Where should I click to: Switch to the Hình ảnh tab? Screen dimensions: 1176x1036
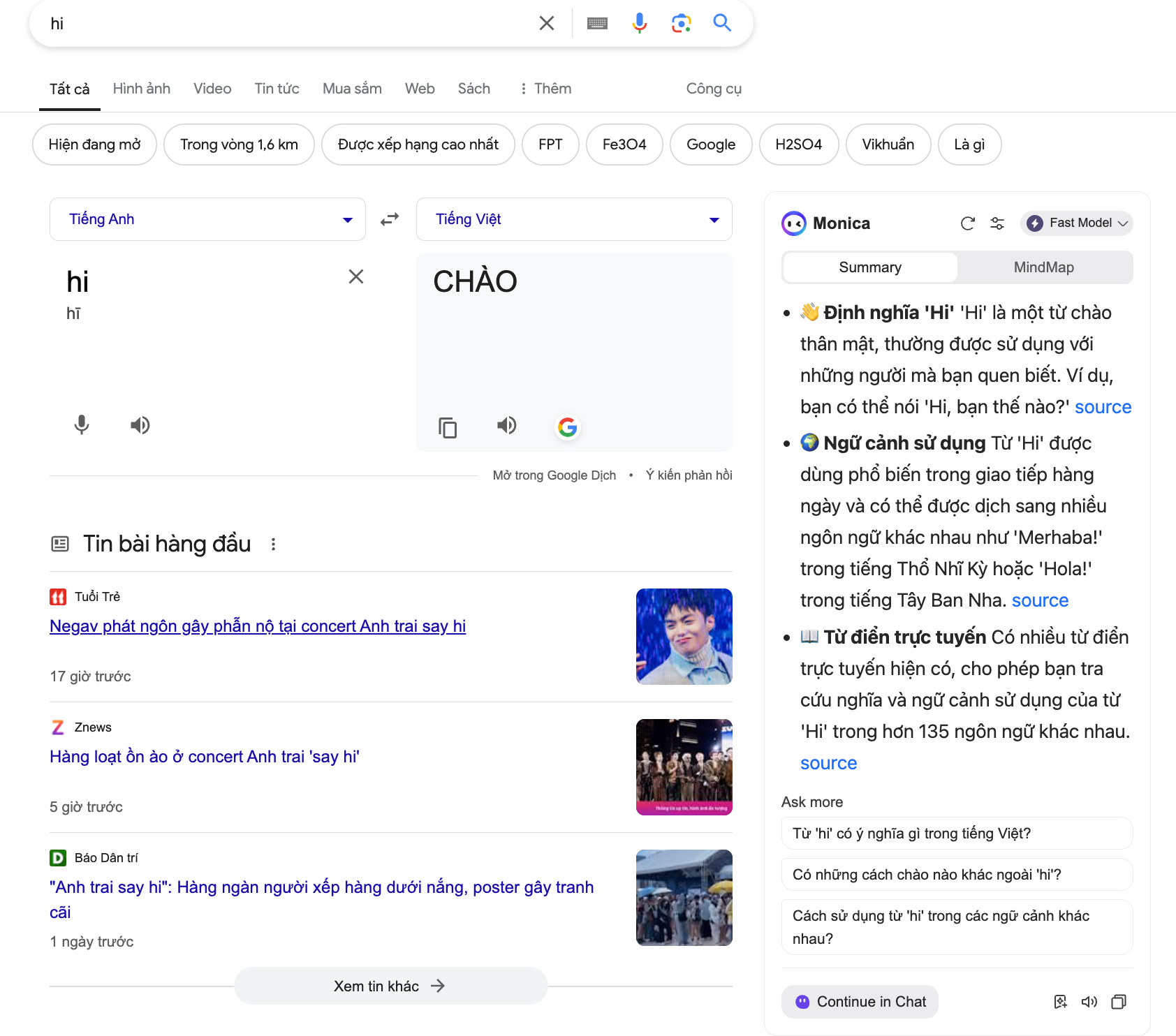pos(142,89)
